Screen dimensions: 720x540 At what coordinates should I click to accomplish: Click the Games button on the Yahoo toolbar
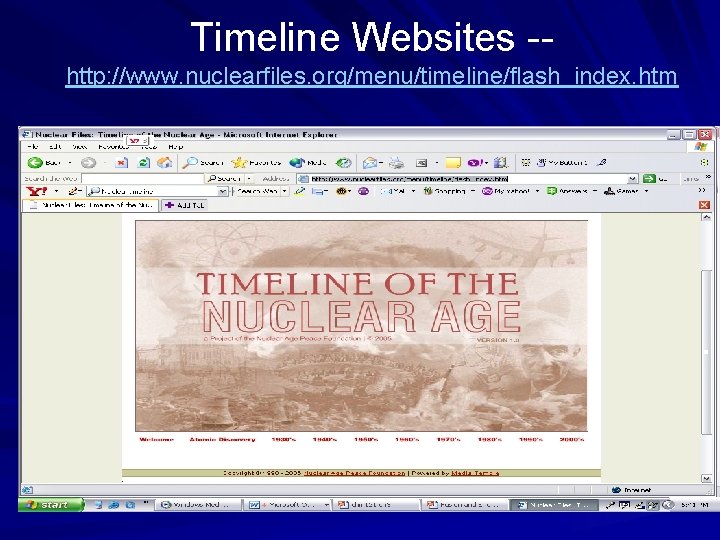(x=621, y=191)
